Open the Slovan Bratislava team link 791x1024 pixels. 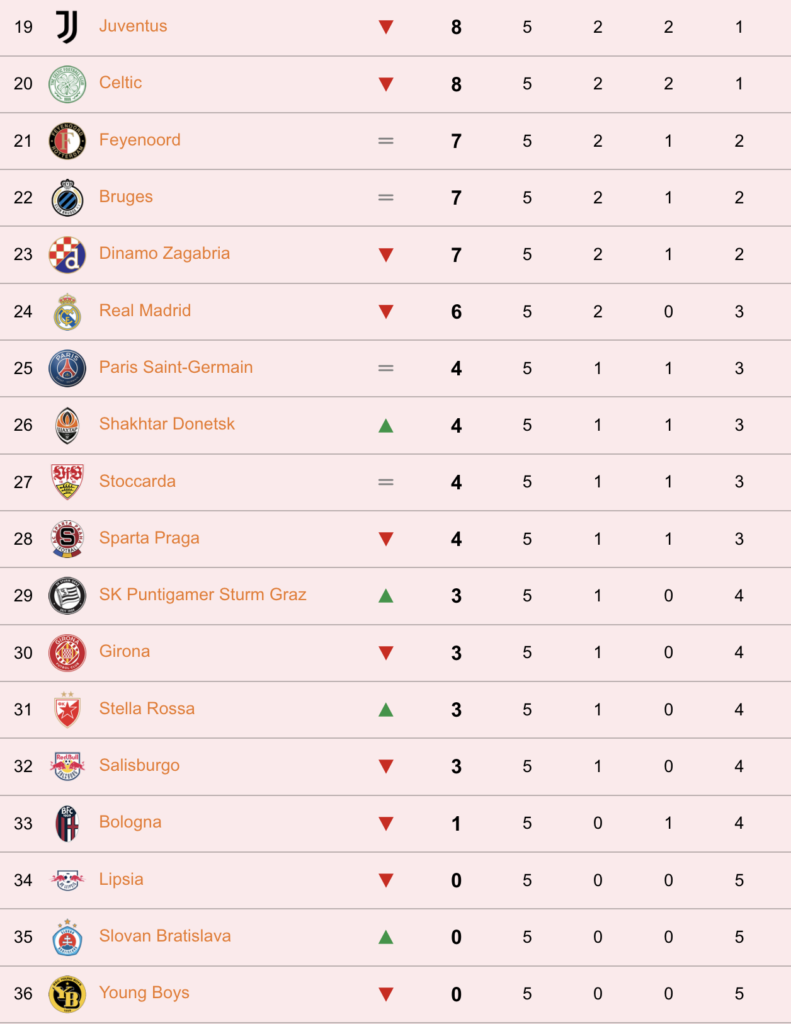[165, 936]
